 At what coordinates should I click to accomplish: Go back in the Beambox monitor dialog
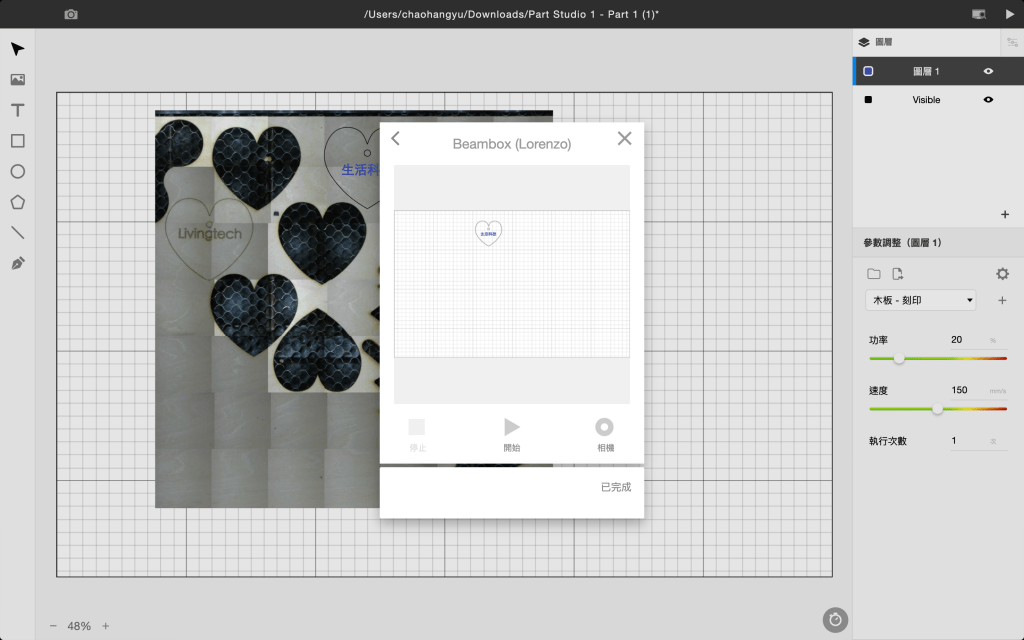[x=396, y=139]
